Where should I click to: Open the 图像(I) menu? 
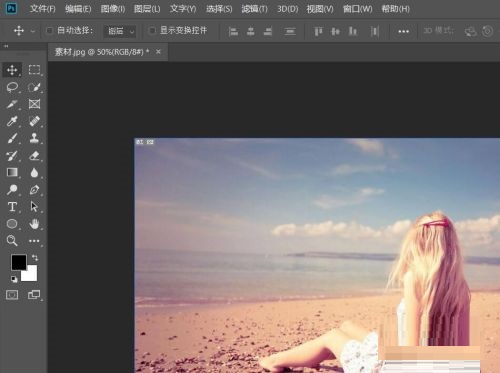pos(113,9)
